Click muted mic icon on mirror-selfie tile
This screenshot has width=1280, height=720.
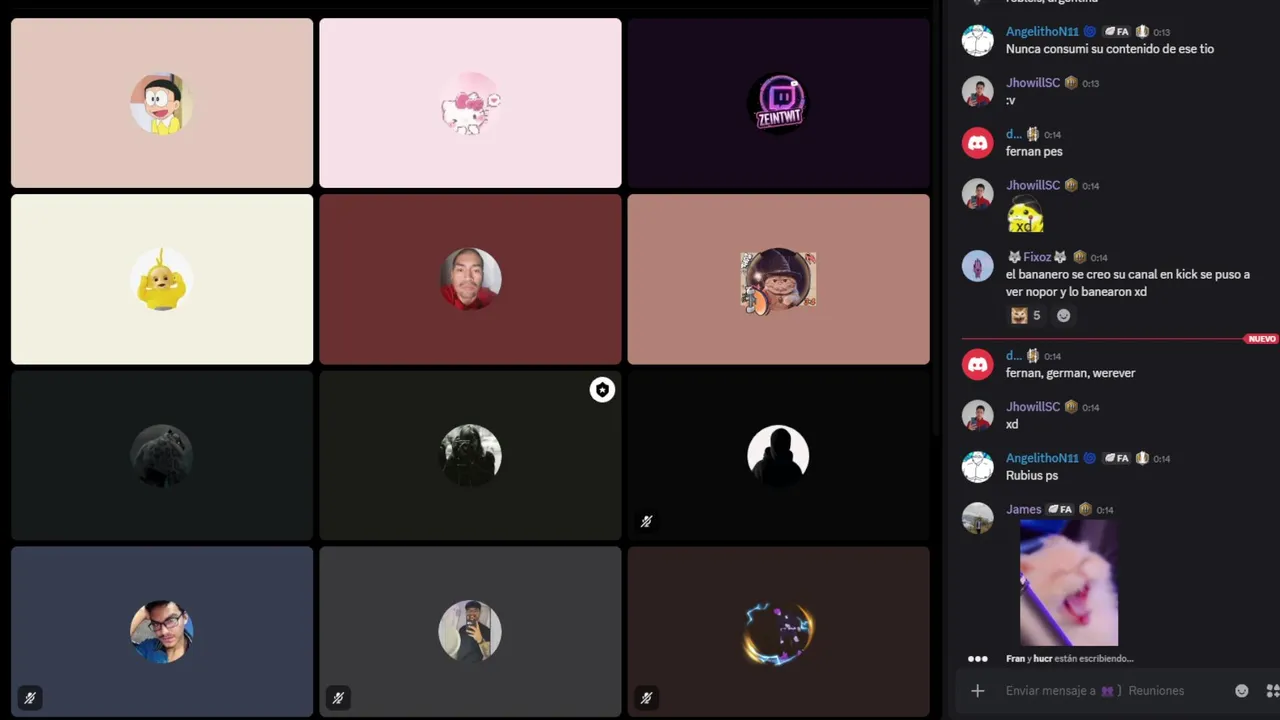coord(338,698)
